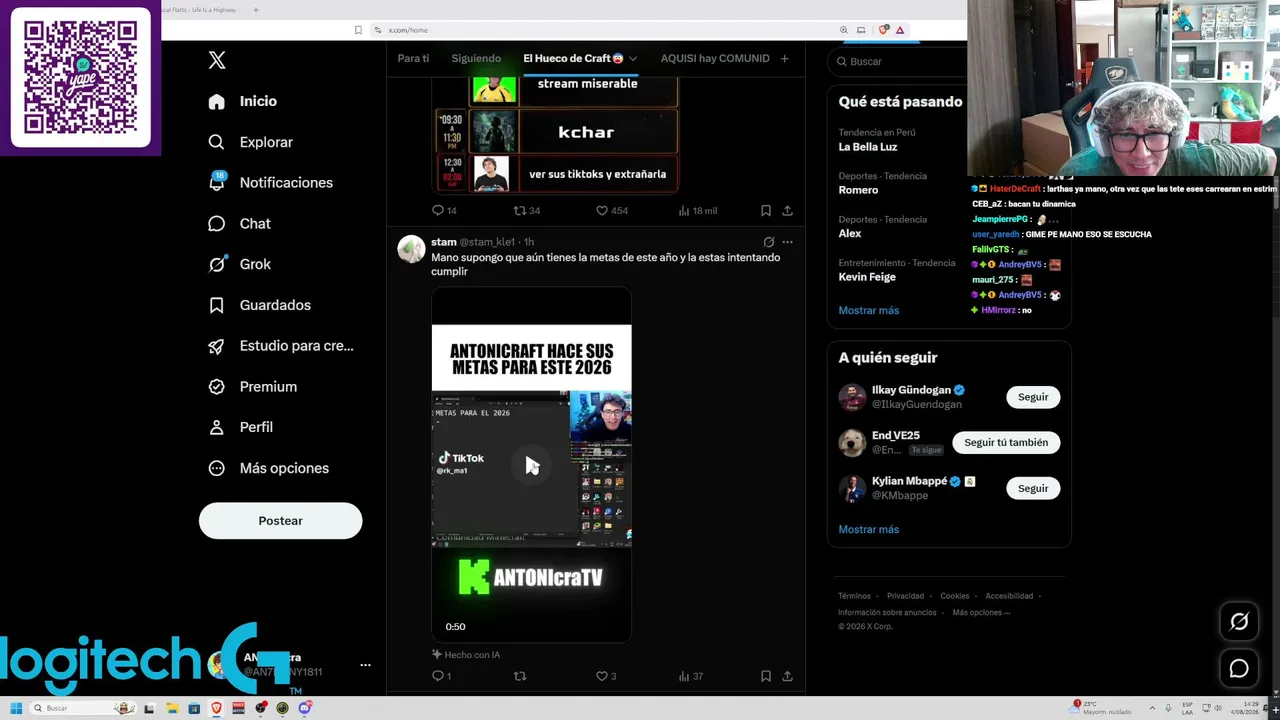This screenshot has width=1280, height=720.
Task: Bookmark stam's post
Action: click(766, 677)
